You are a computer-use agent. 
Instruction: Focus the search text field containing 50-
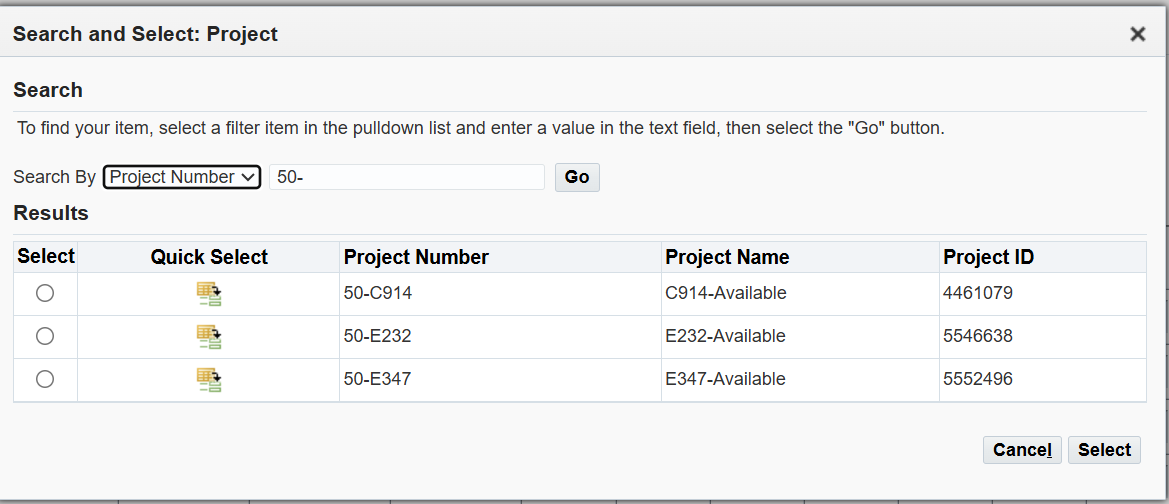[406, 177]
